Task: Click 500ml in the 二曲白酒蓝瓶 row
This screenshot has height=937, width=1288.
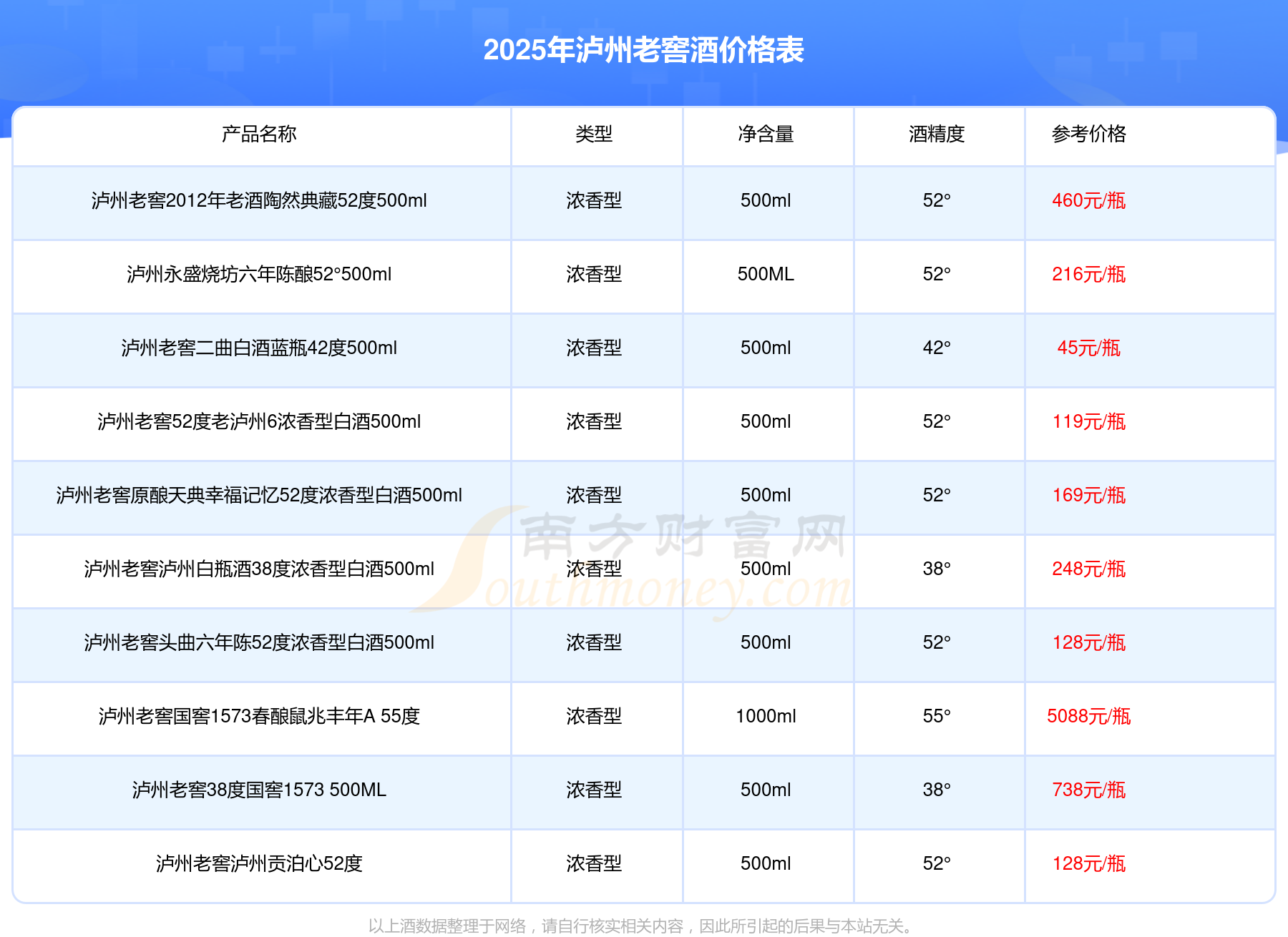Action: pyautogui.click(x=766, y=348)
